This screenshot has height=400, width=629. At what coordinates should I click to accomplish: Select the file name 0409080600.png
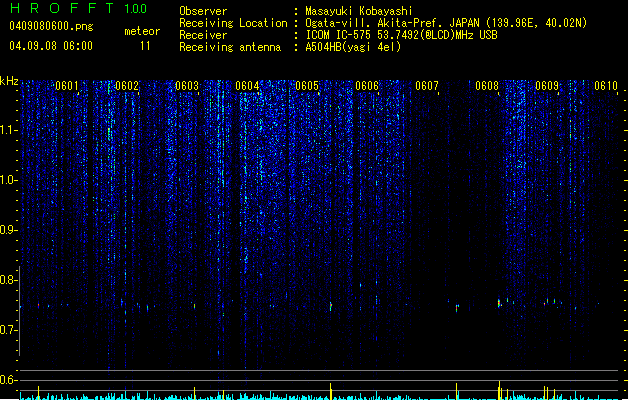[x=51, y=26]
